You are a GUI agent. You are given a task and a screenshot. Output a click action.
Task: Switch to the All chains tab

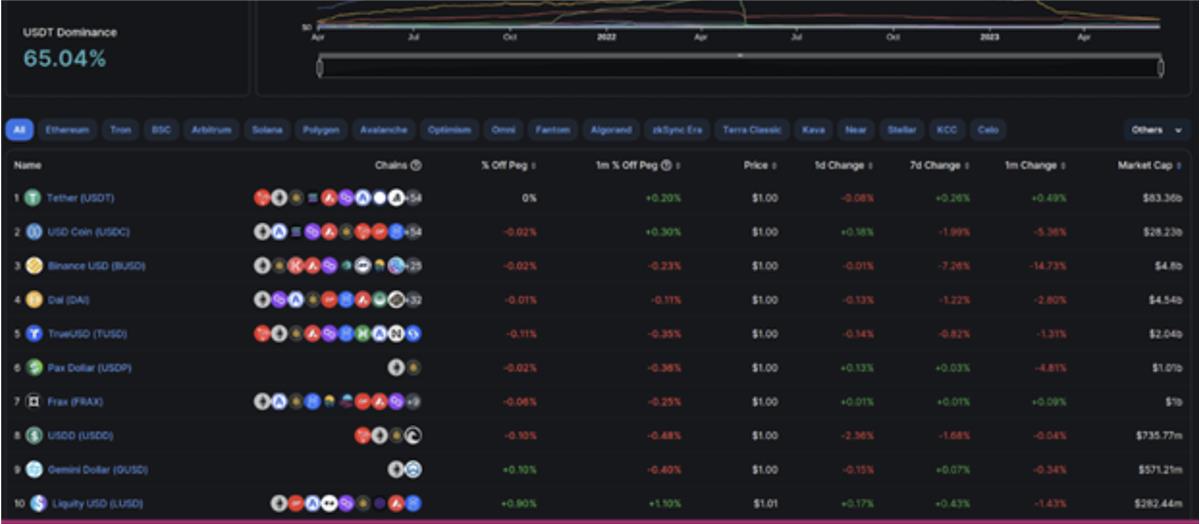20,130
